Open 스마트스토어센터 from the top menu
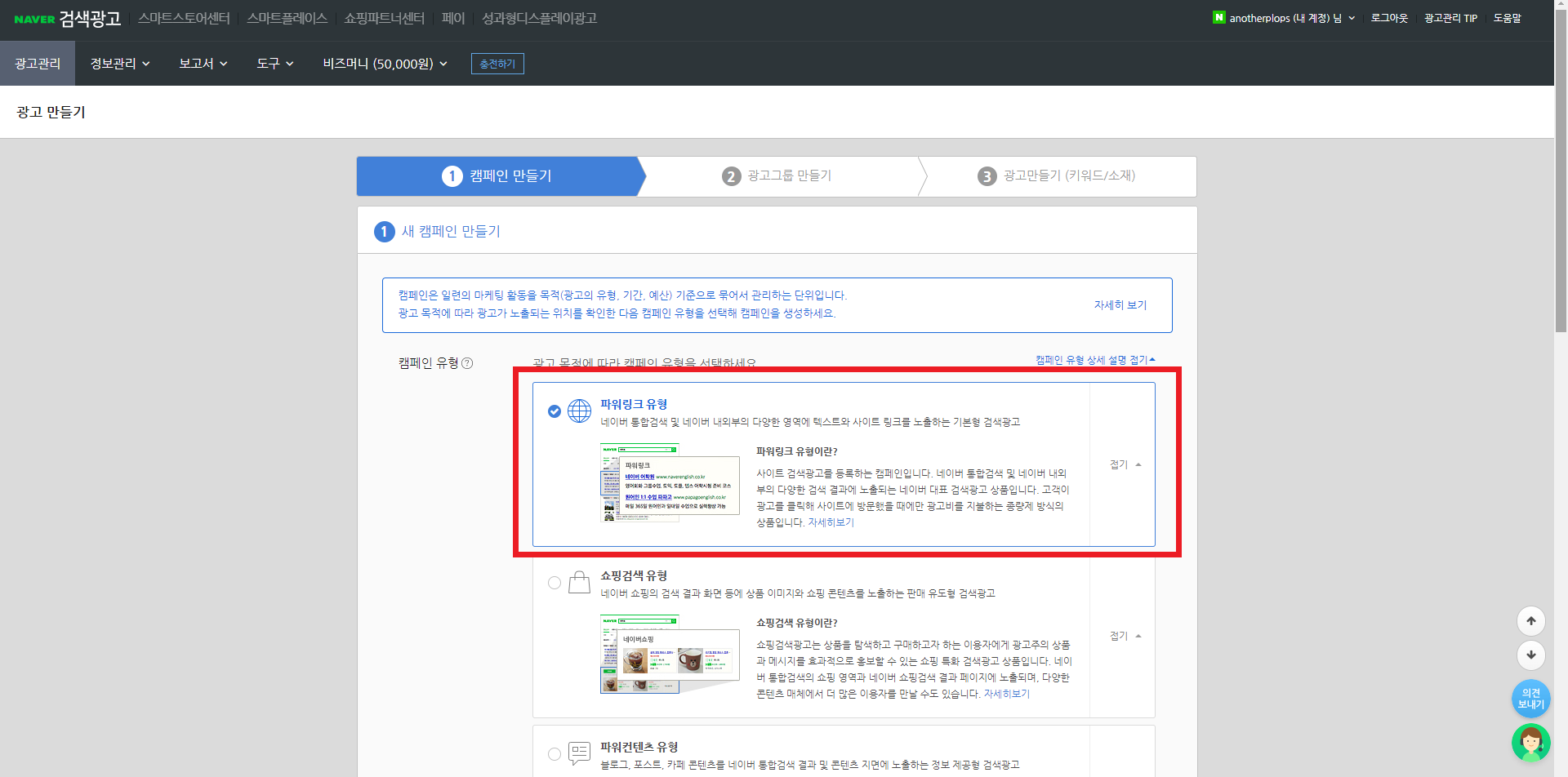 (183, 17)
